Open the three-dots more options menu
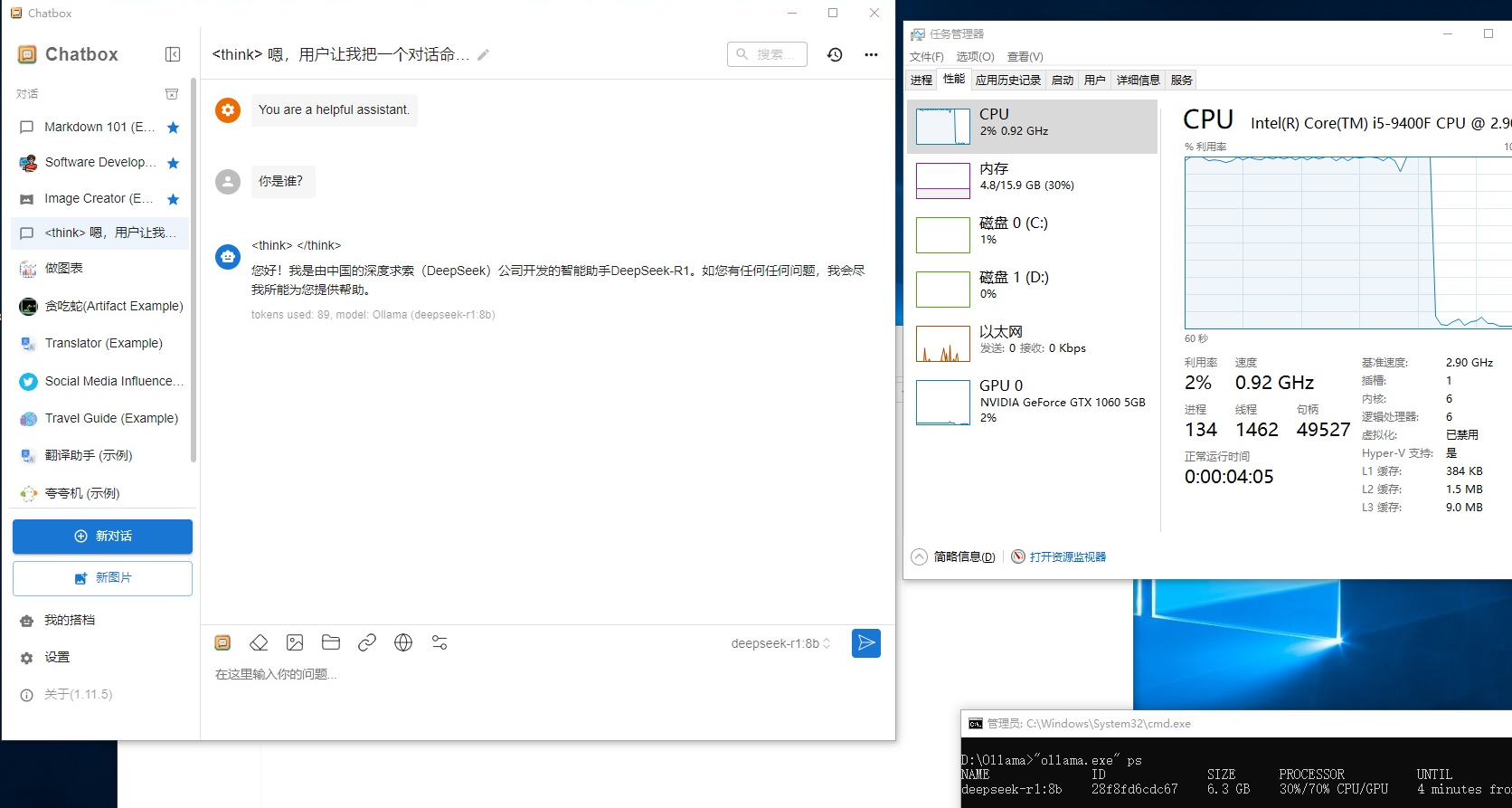This screenshot has height=808, width=1512. pos(871,54)
